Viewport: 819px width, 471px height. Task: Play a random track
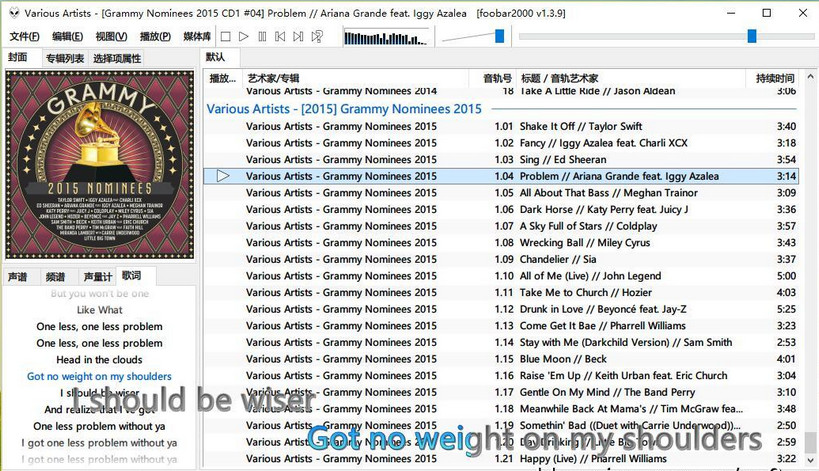tap(317, 37)
